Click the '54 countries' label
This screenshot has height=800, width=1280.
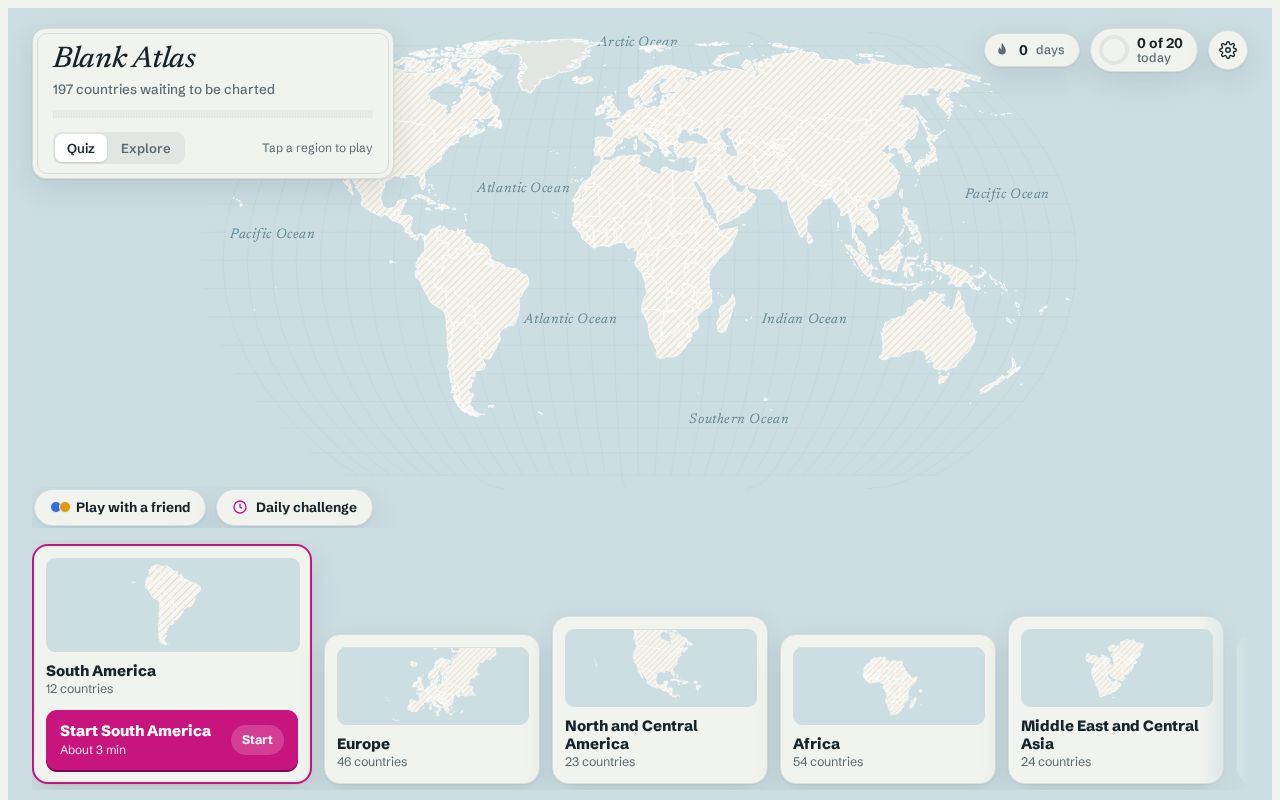[828, 762]
